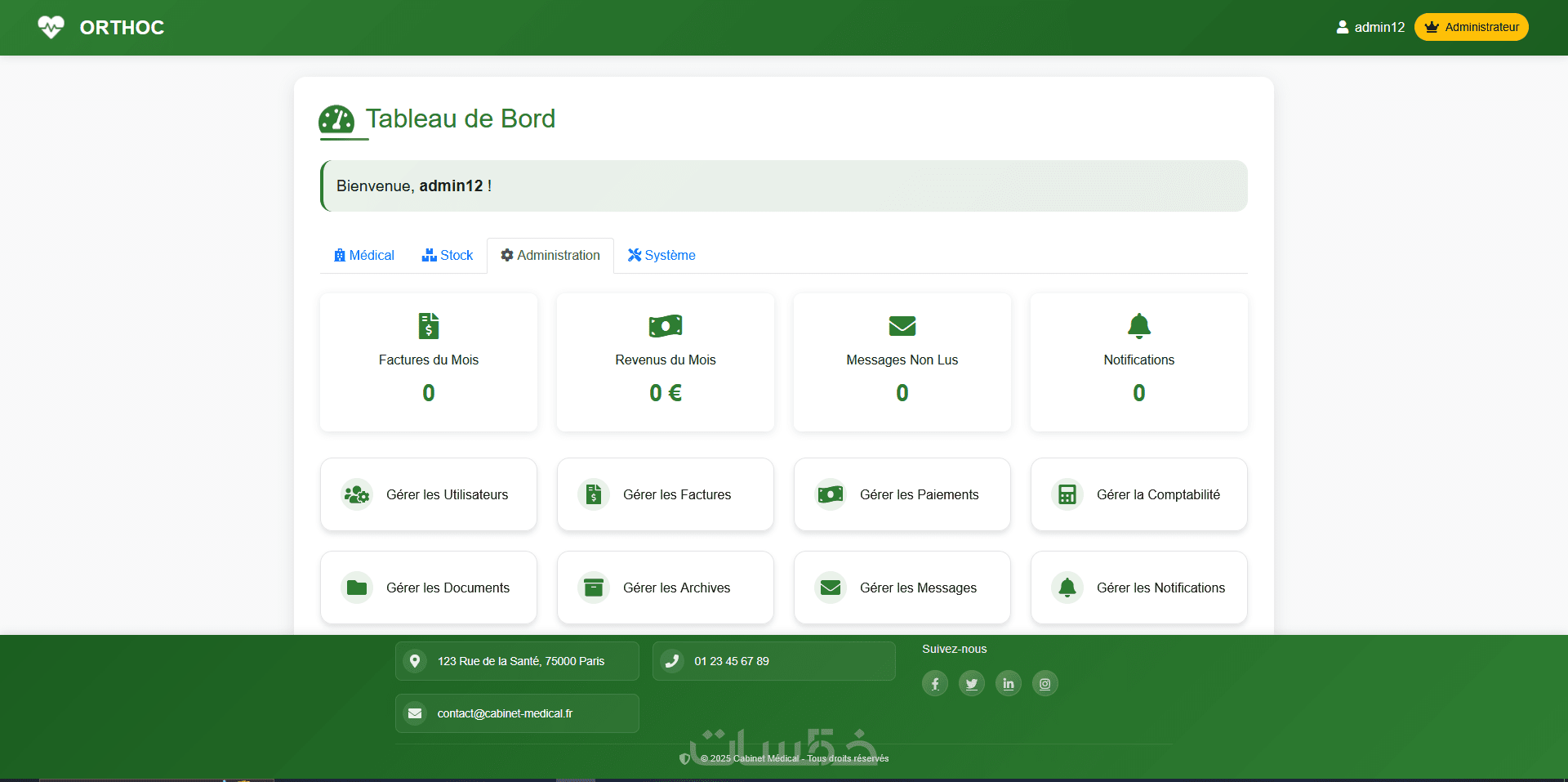This screenshot has width=1568, height=782.
Task: Click the Notifications bell icon in stats card
Action: tap(1139, 325)
